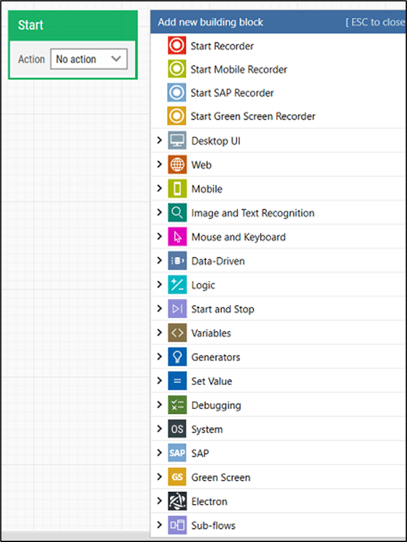The height and width of the screenshot is (542, 407).
Task: Expand the Mobile category chevron
Action: click(x=159, y=188)
